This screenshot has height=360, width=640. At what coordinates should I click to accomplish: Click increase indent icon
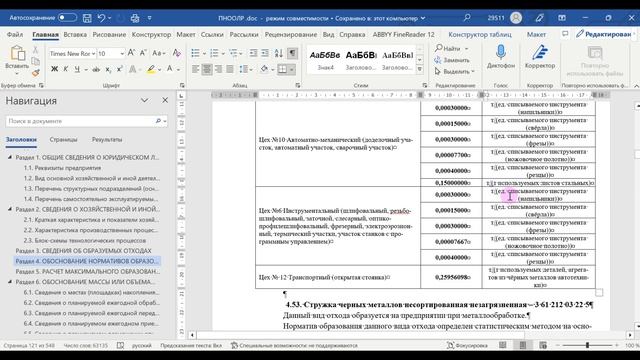click(x=265, y=53)
